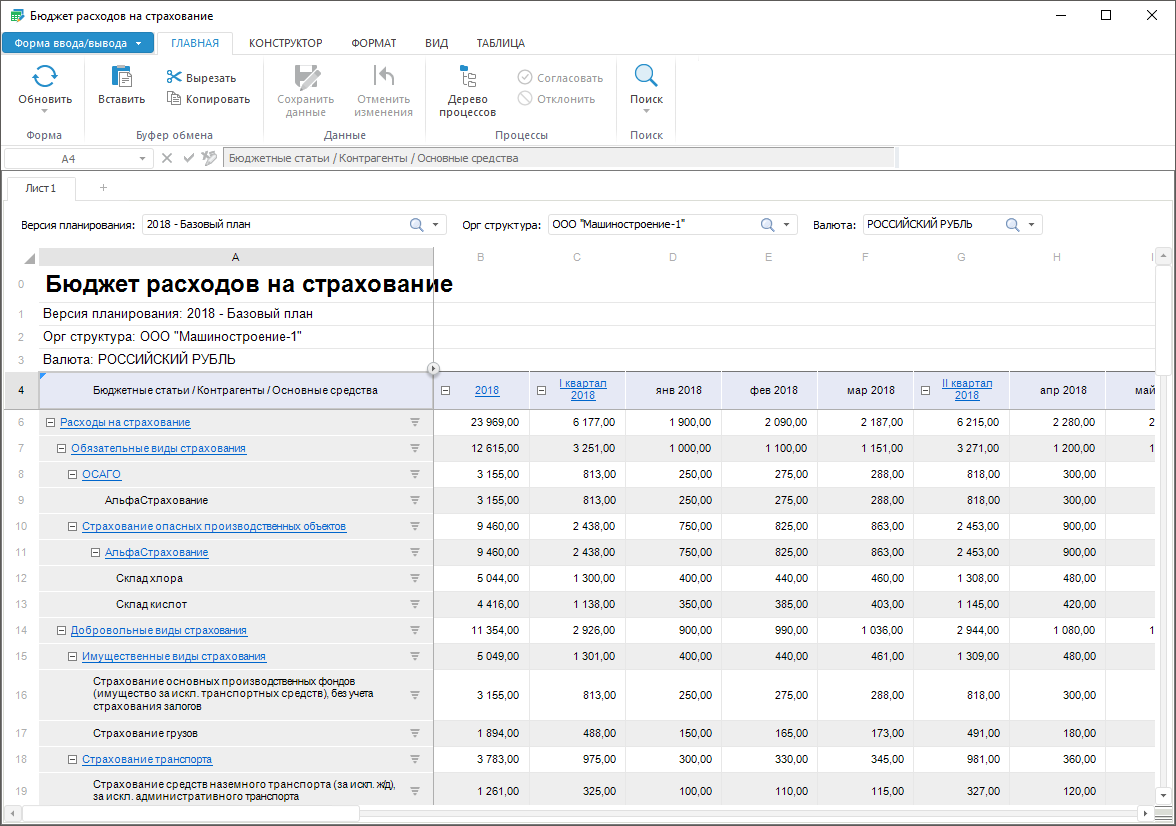The height and width of the screenshot is (826, 1176).
Task: Click the Обновить refresh icon
Action: [x=45, y=77]
